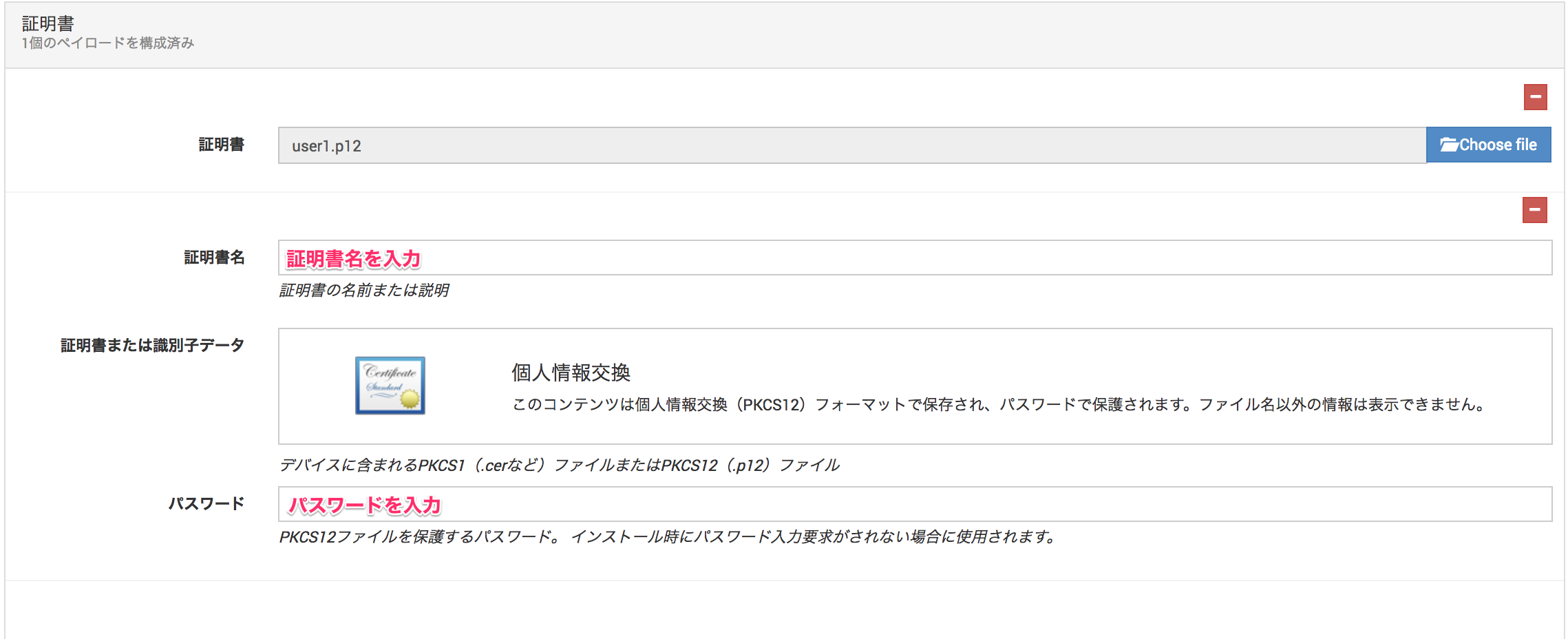The height and width of the screenshot is (639, 1568).
Task: Click the 証明書 label beside the file field
Action: (221, 145)
